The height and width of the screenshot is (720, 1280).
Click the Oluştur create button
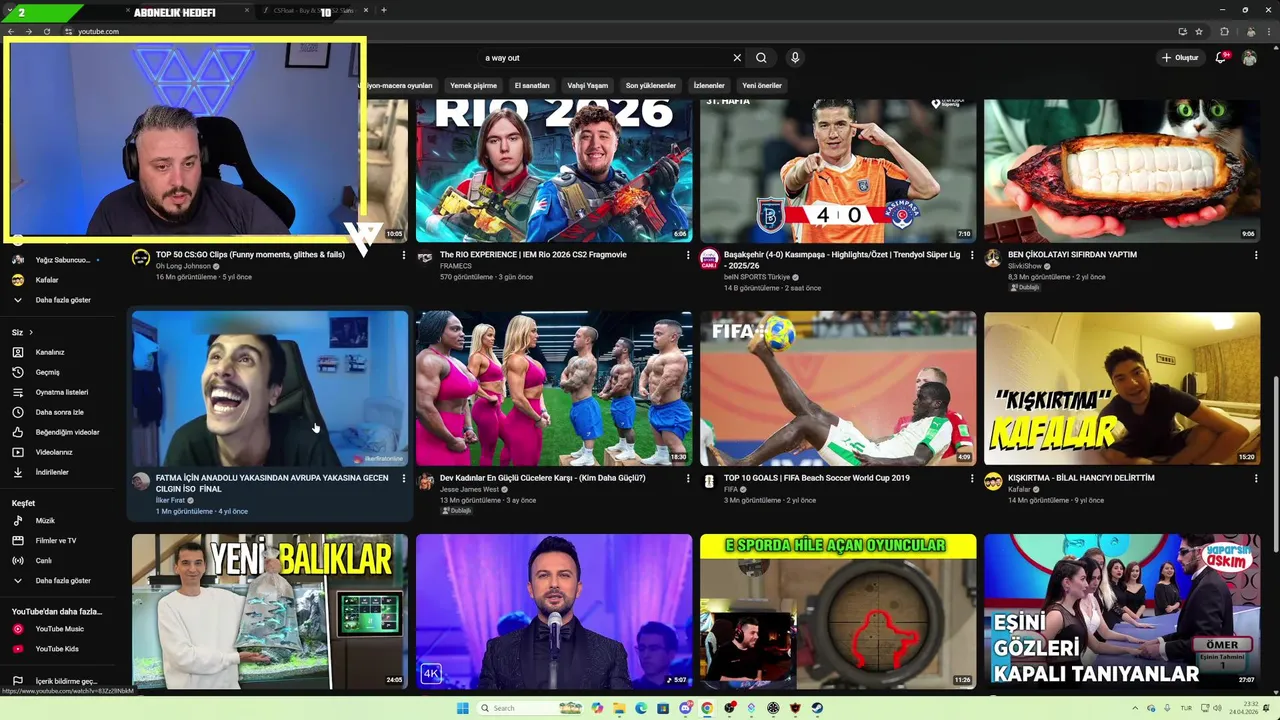coord(1180,58)
